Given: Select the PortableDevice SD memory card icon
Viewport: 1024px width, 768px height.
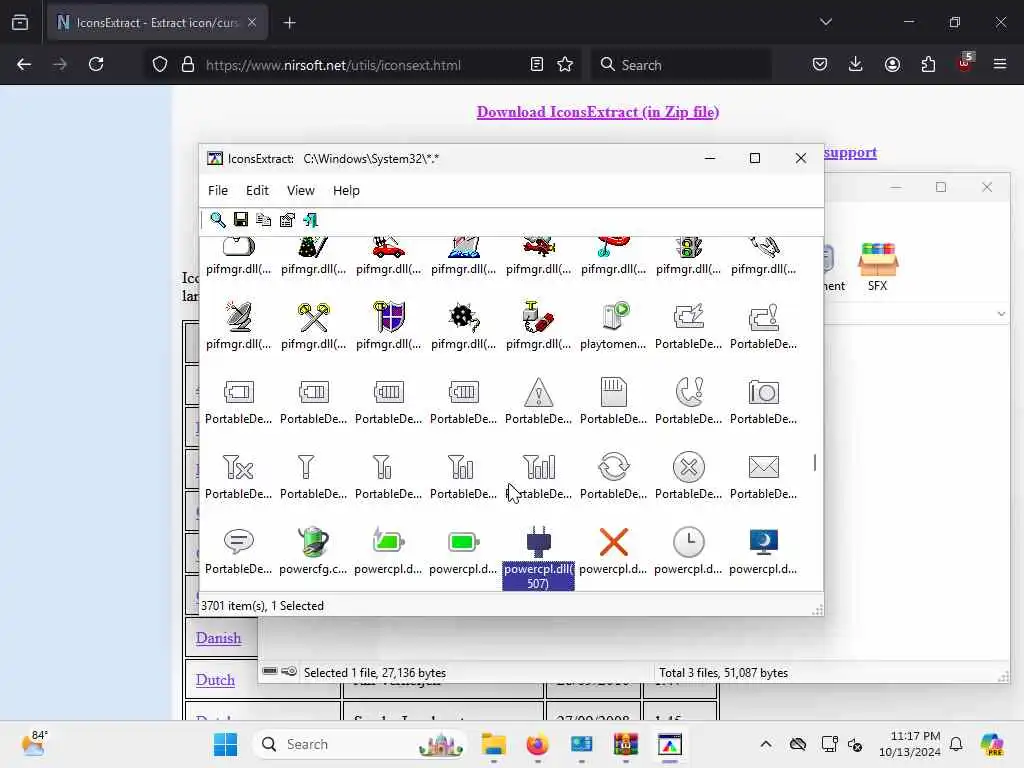Looking at the screenshot, I should click(614, 392).
